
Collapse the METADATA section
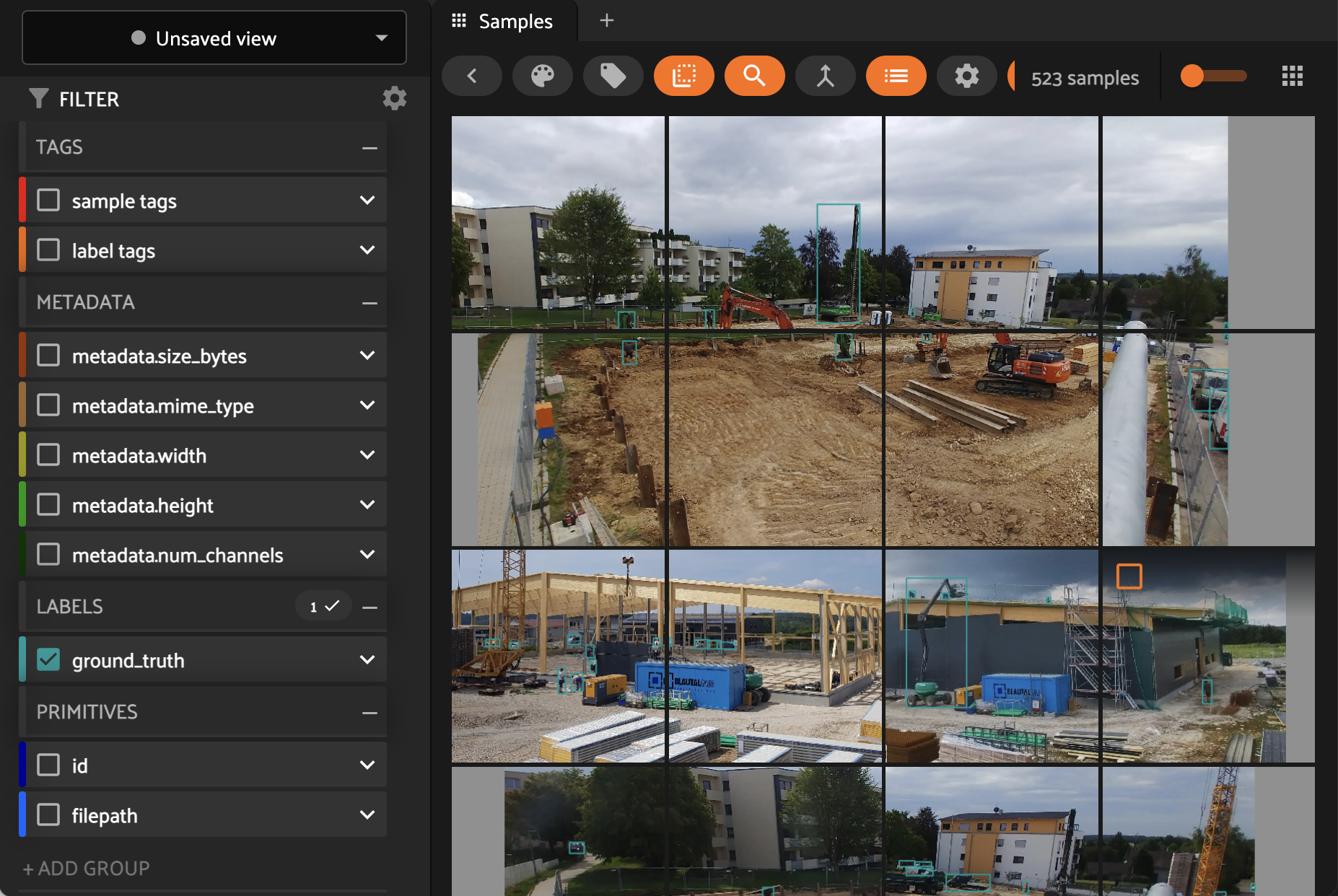pyautogui.click(x=370, y=303)
